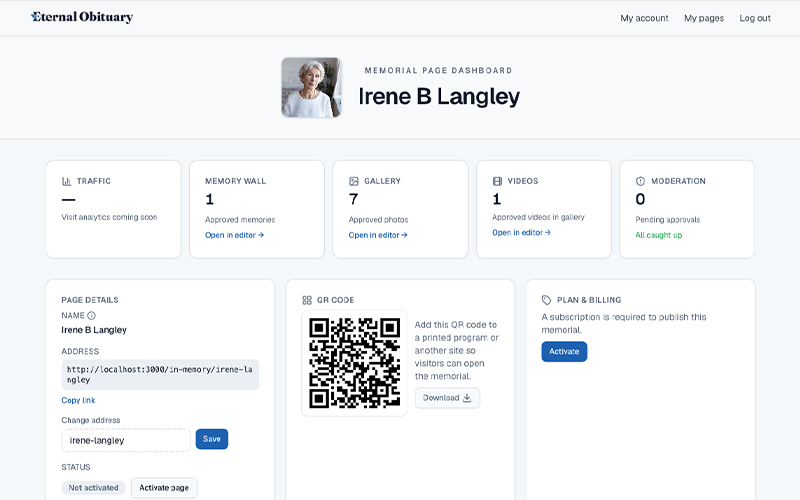Focus the Change address input field
This screenshot has height=500, width=800.
(126, 440)
